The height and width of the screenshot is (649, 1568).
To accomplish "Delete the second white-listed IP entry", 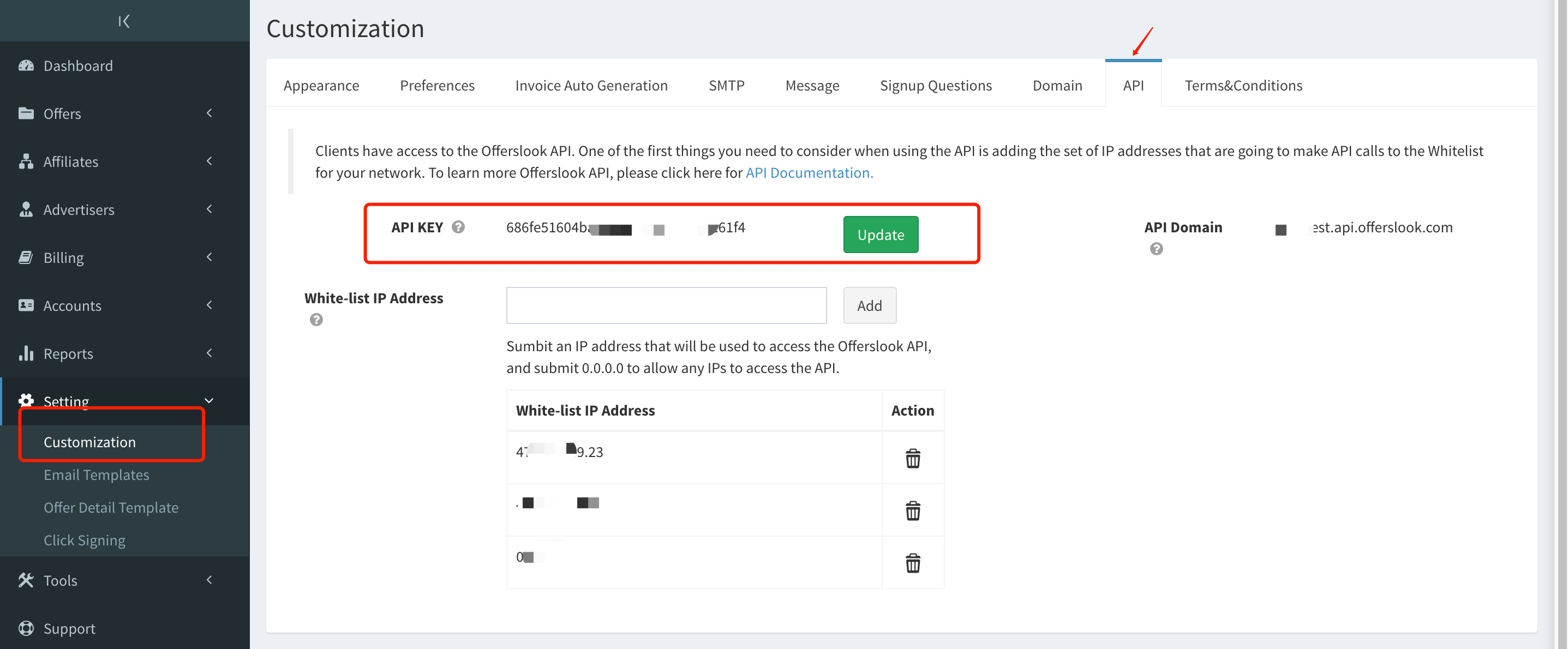I will click(912, 510).
